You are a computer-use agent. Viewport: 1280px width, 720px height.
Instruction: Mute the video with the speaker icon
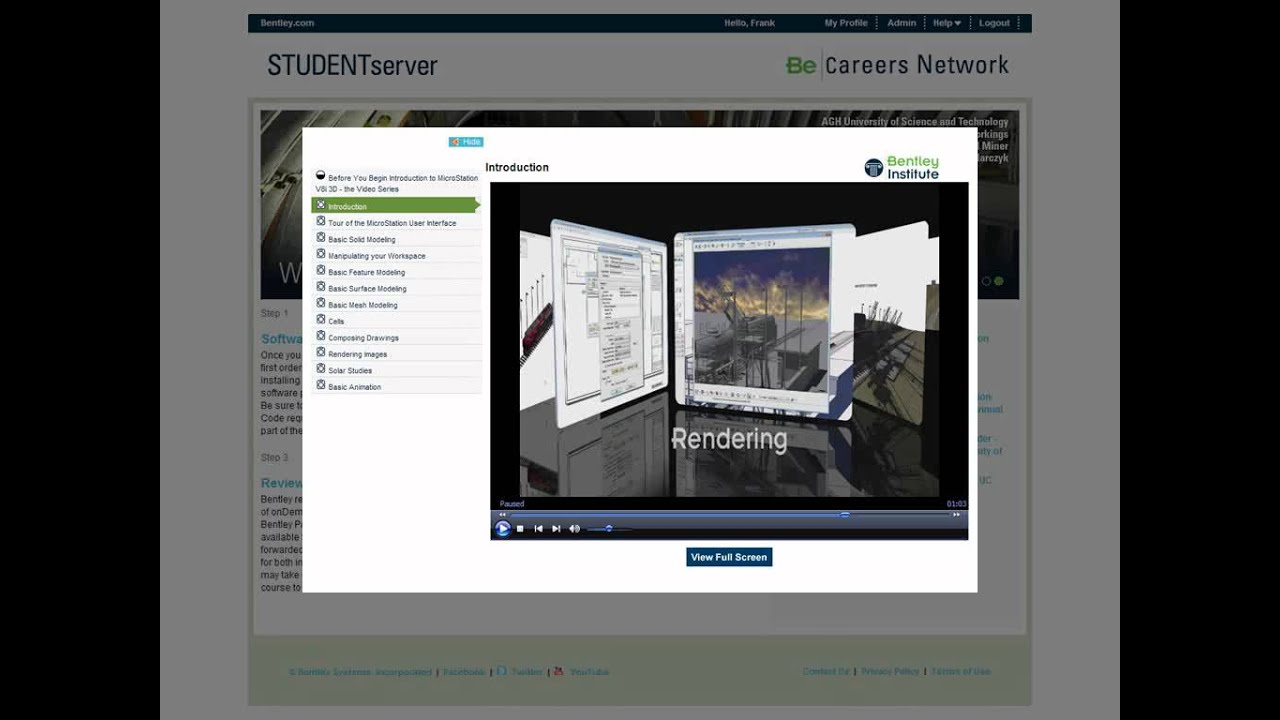[574, 529]
